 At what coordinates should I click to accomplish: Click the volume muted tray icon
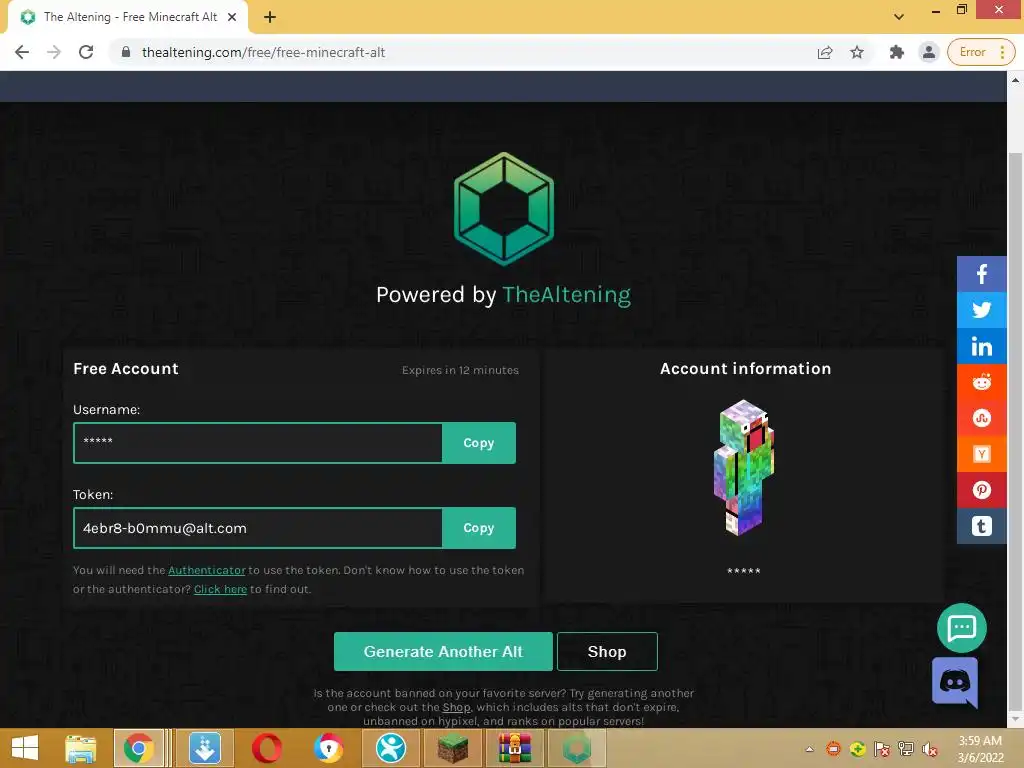coord(929,749)
